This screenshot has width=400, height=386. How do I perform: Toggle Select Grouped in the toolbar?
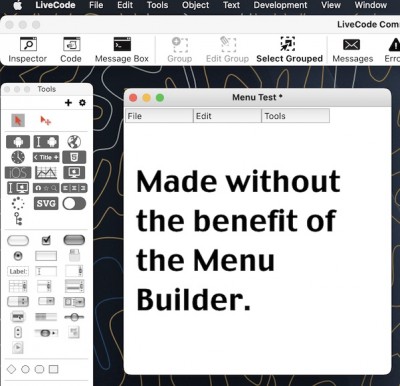289,50
